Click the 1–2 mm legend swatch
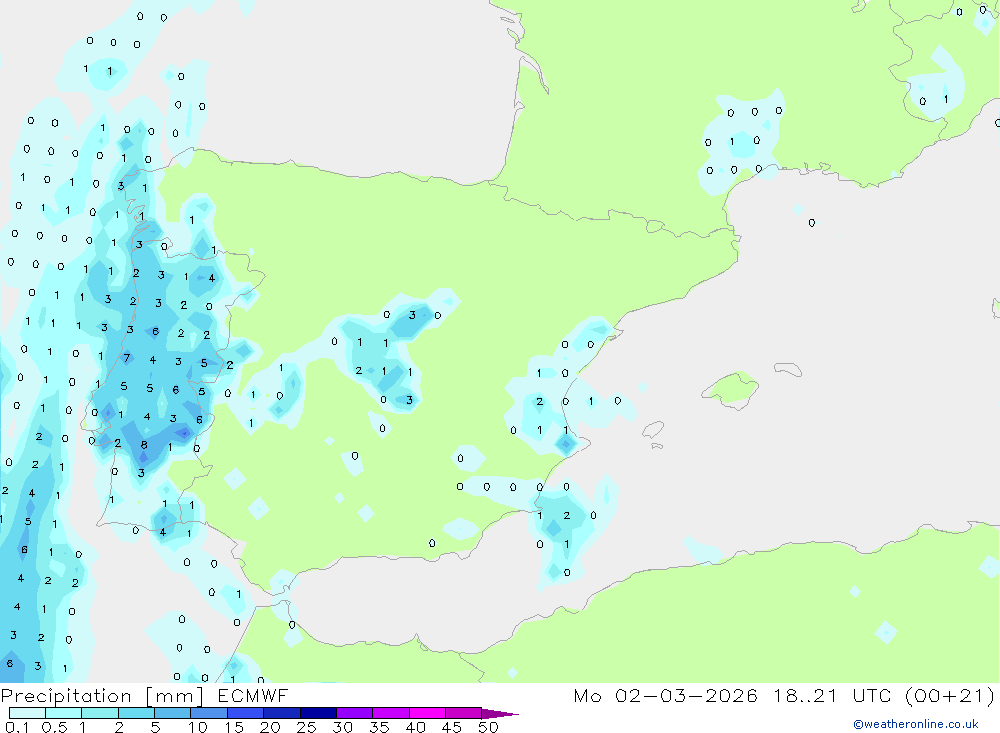This screenshot has height=733, width=1000. [x=100, y=713]
